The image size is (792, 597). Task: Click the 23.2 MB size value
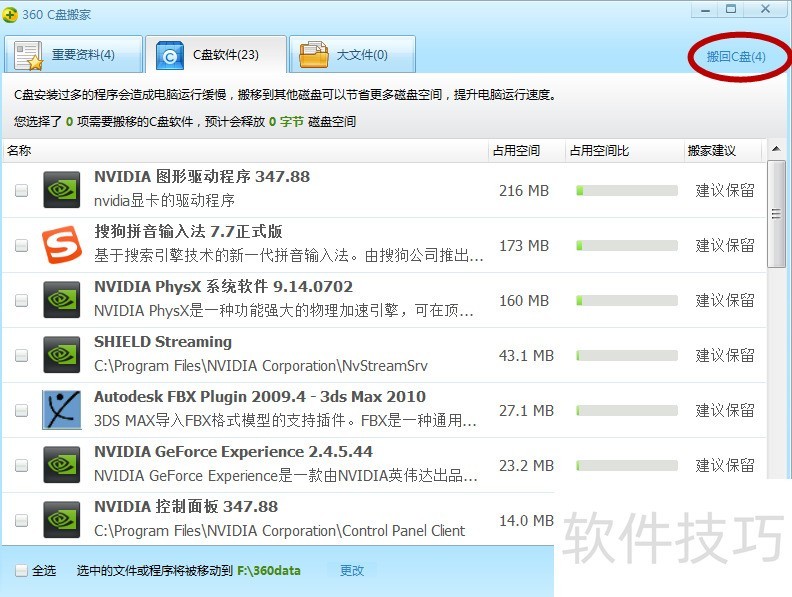click(526, 466)
